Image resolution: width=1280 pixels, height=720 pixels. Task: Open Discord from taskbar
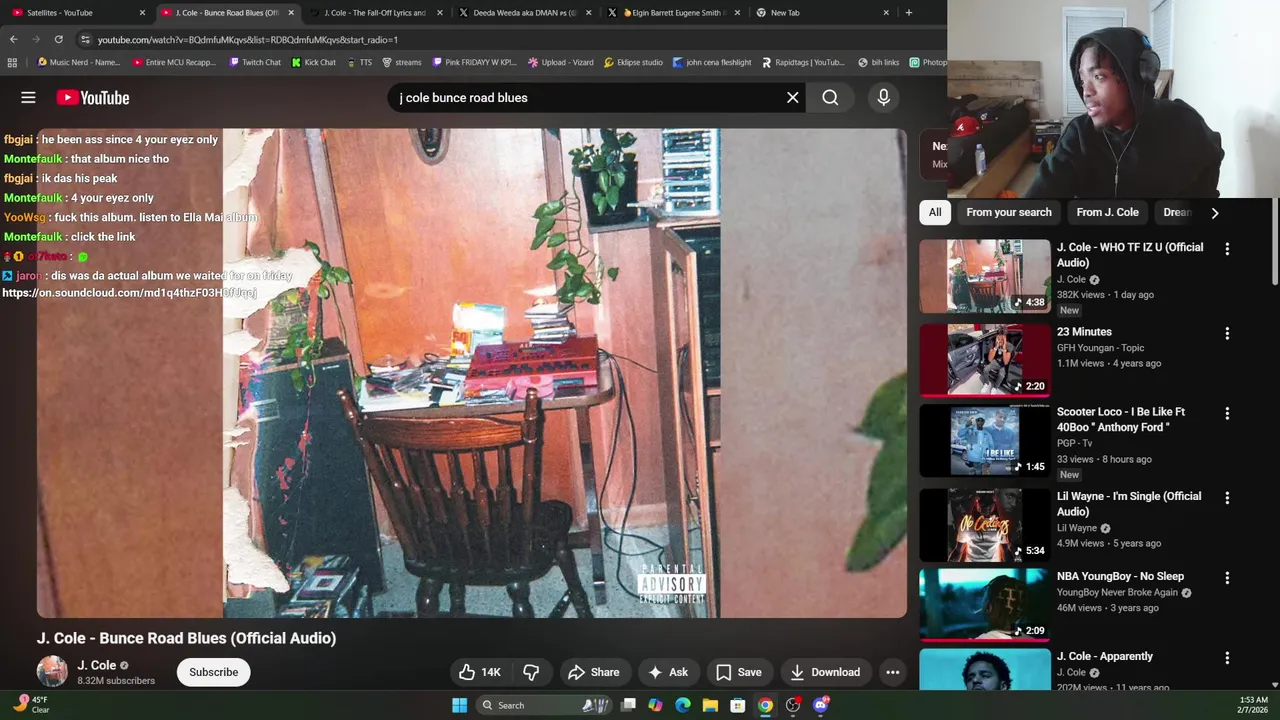821,705
